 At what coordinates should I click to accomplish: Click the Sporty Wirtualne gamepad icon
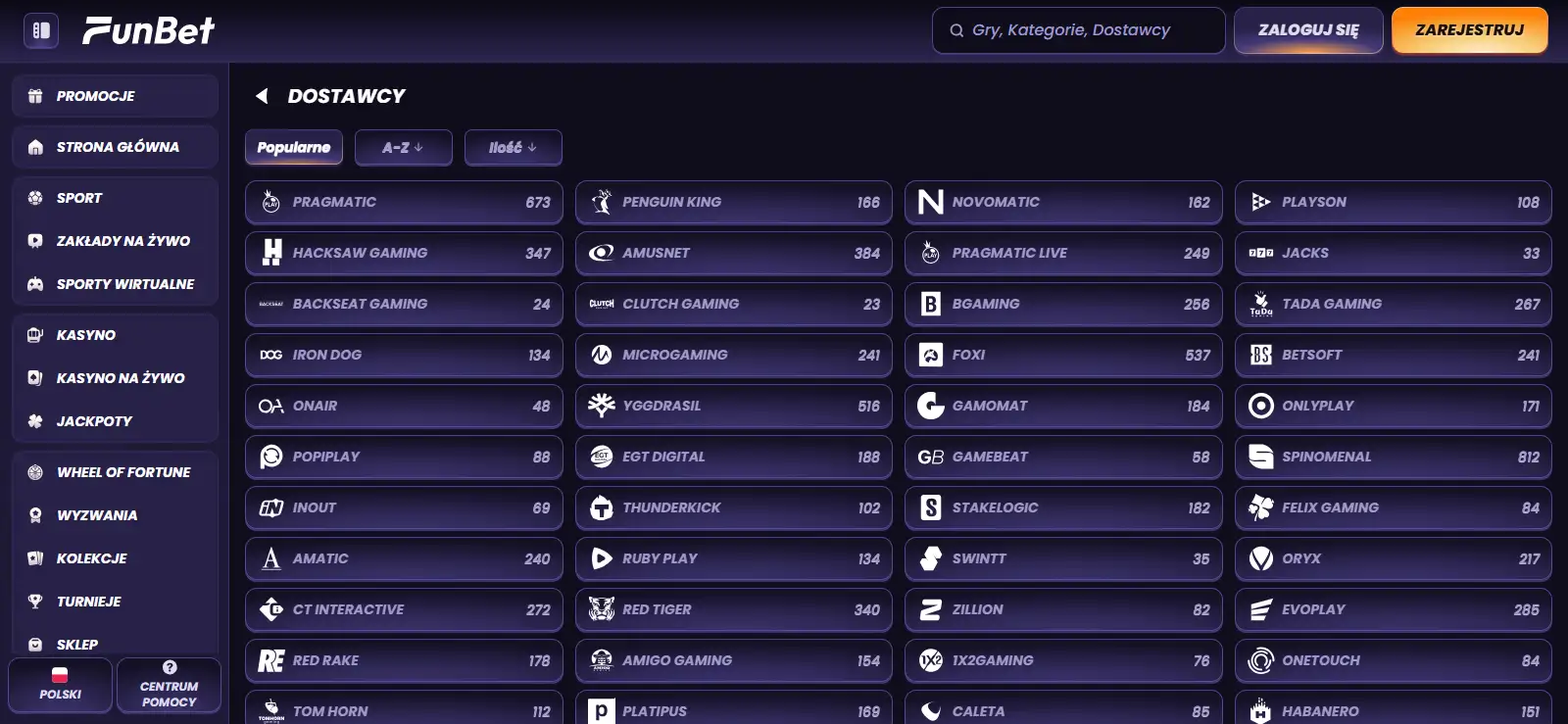click(x=35, y=284)
